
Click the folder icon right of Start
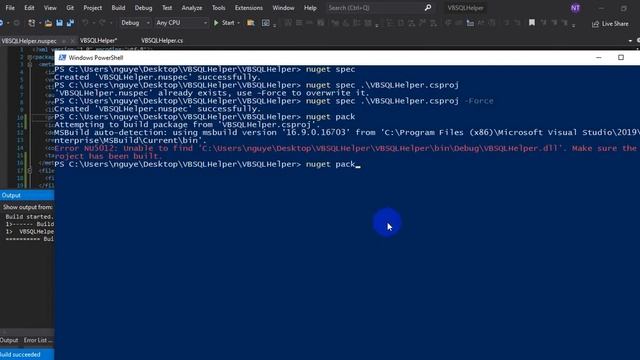[x=251, y=23]
